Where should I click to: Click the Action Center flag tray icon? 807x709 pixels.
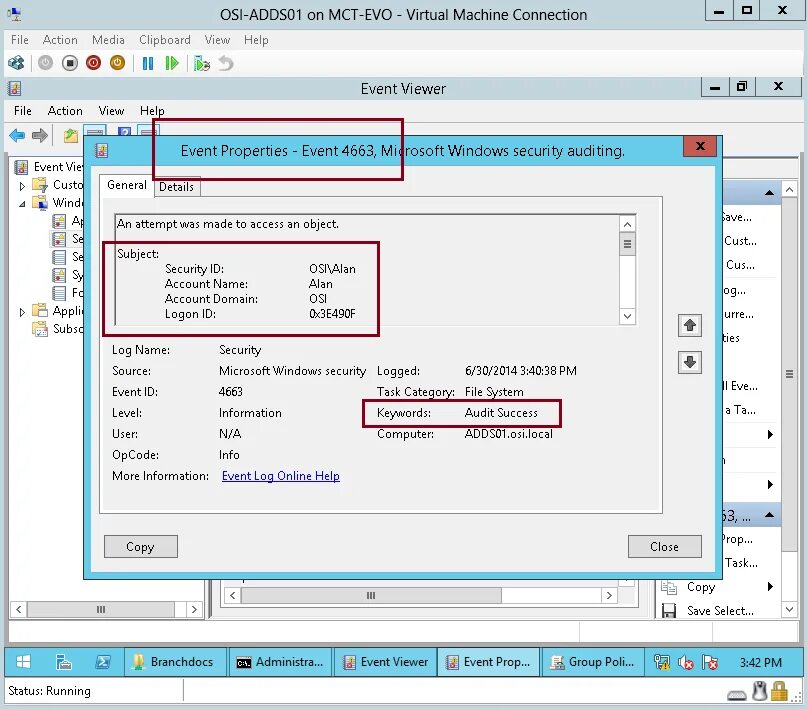[x=710, y=662]
